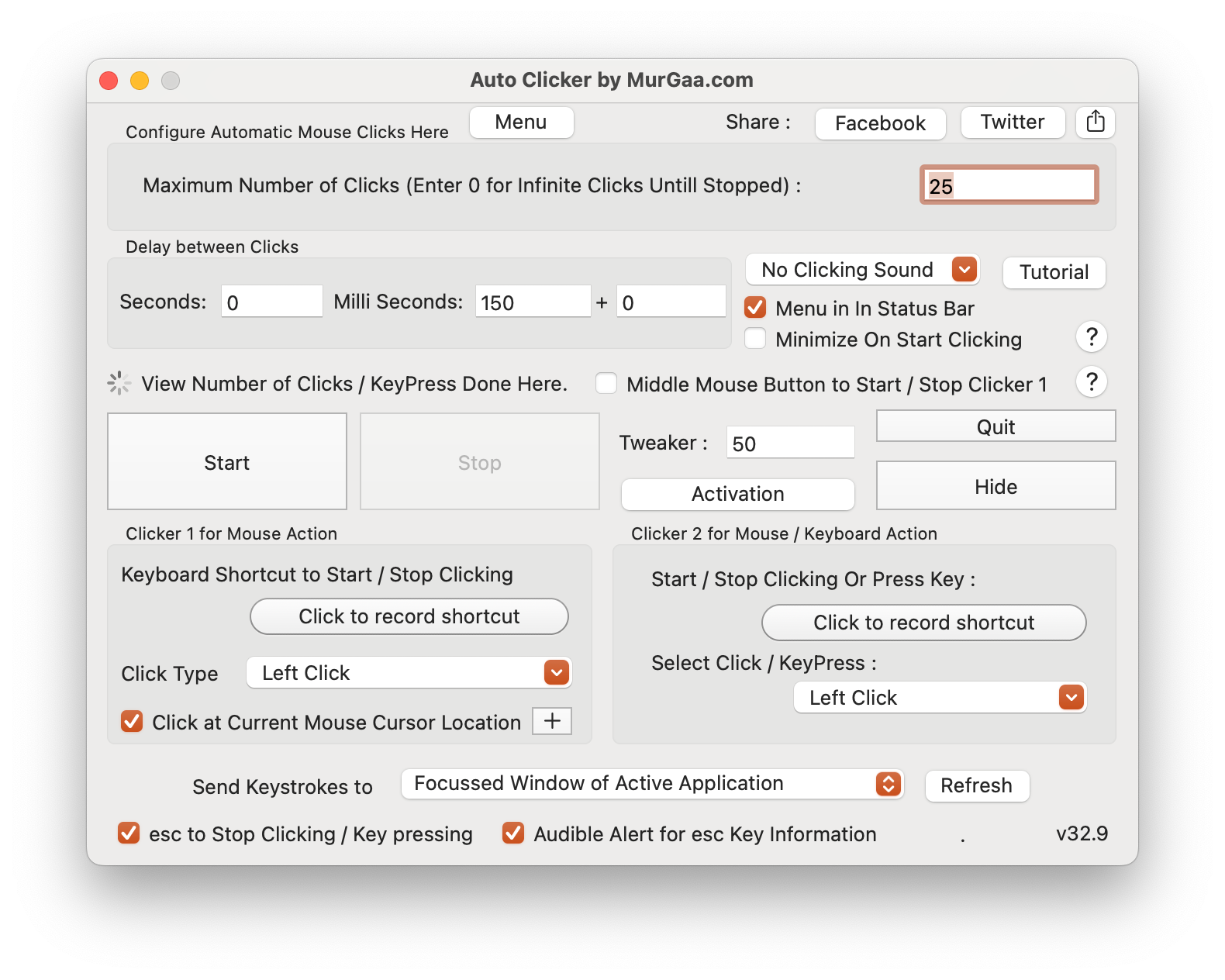Share via Twitter button

[x=1013, y=122]
